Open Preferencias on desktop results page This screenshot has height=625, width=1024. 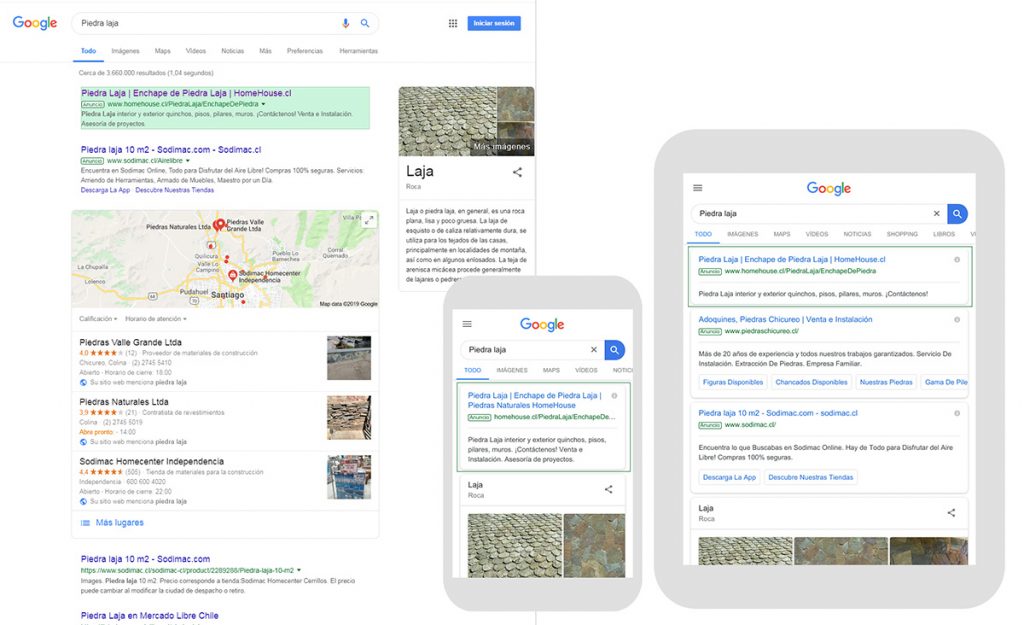pyautogui.click(x=305, y=51)
